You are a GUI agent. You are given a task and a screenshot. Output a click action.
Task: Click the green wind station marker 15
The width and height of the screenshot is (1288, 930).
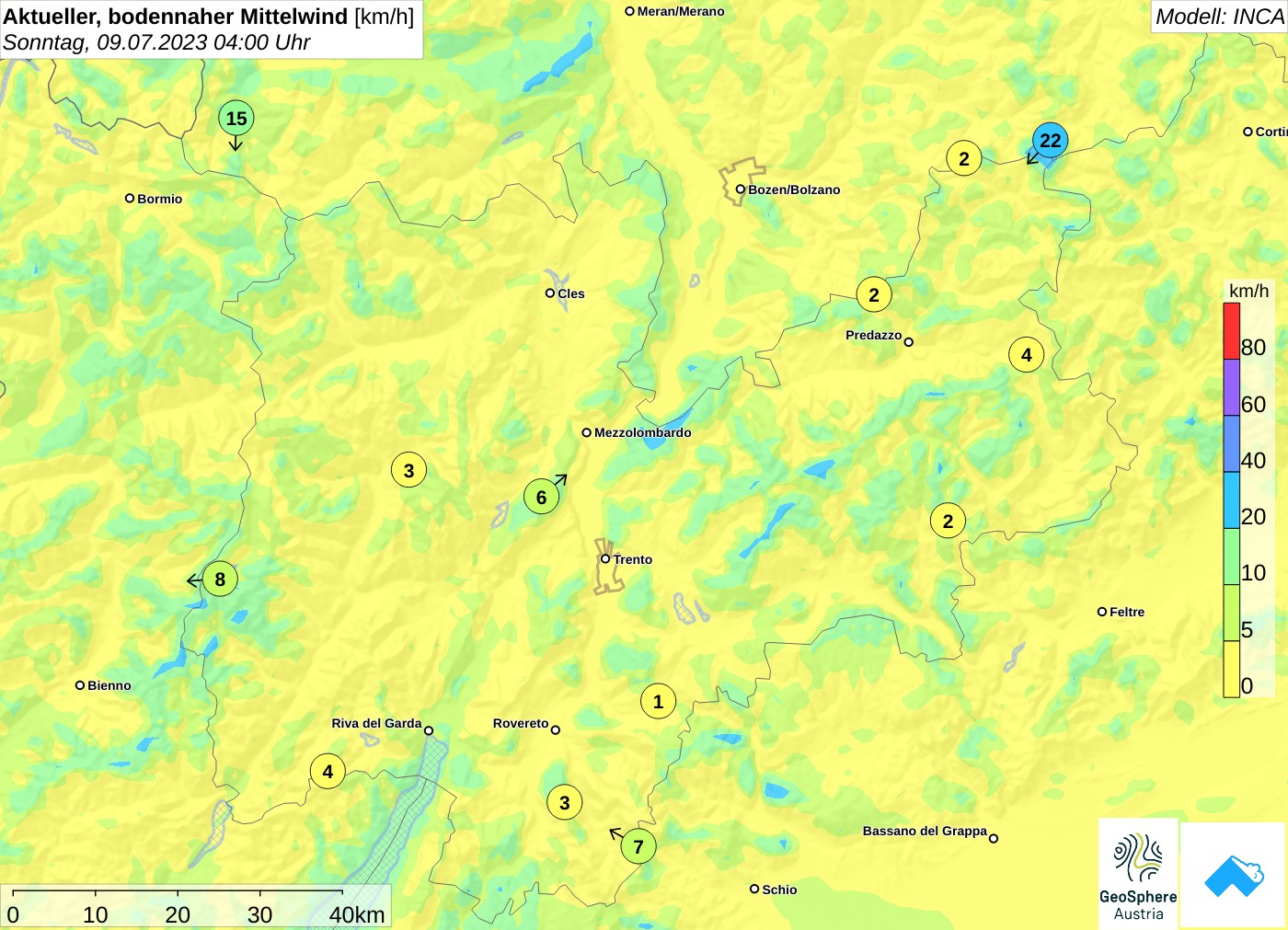(x=236, y=119)
